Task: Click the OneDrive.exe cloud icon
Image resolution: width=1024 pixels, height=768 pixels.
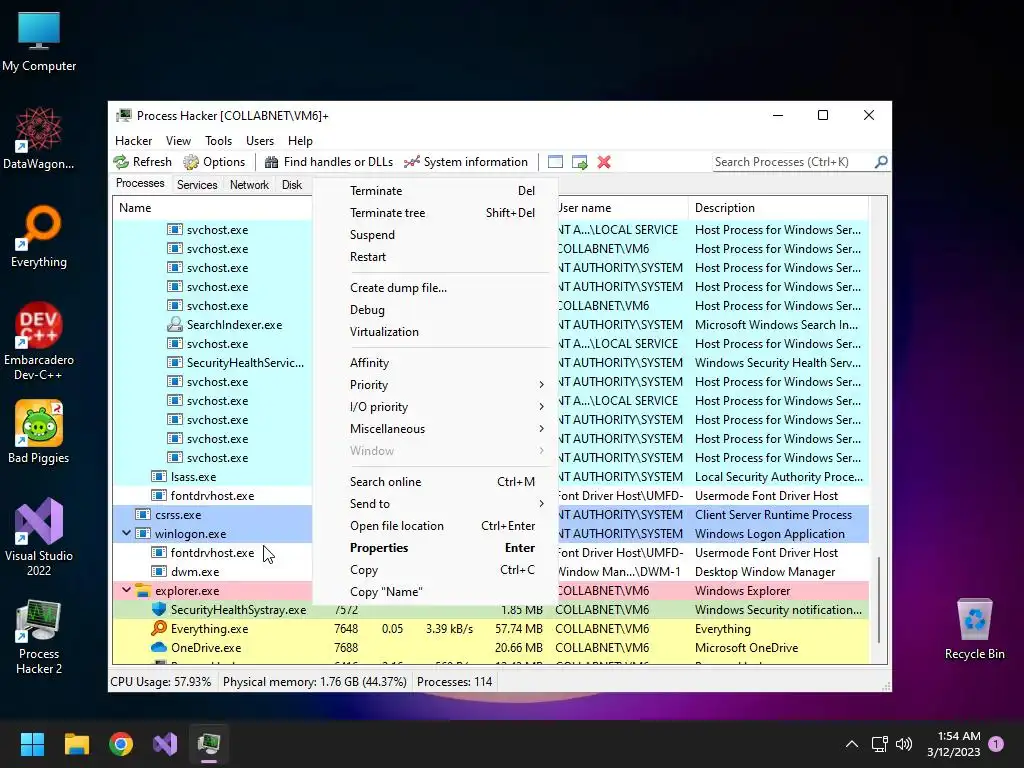Action: [x=159, y=647]
